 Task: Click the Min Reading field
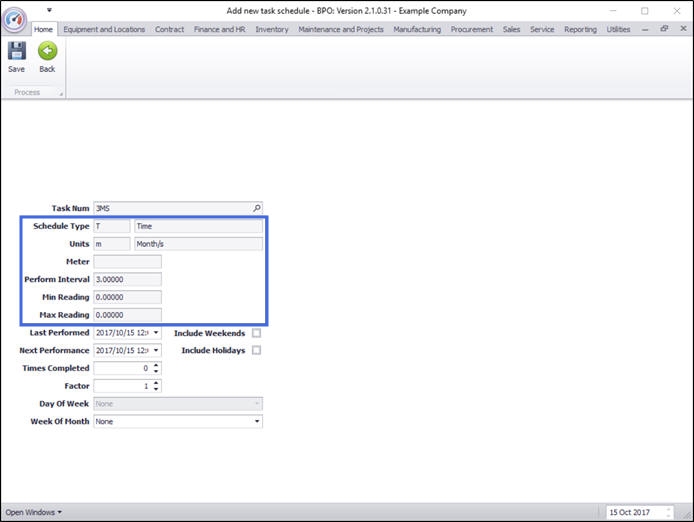point(127,297)
